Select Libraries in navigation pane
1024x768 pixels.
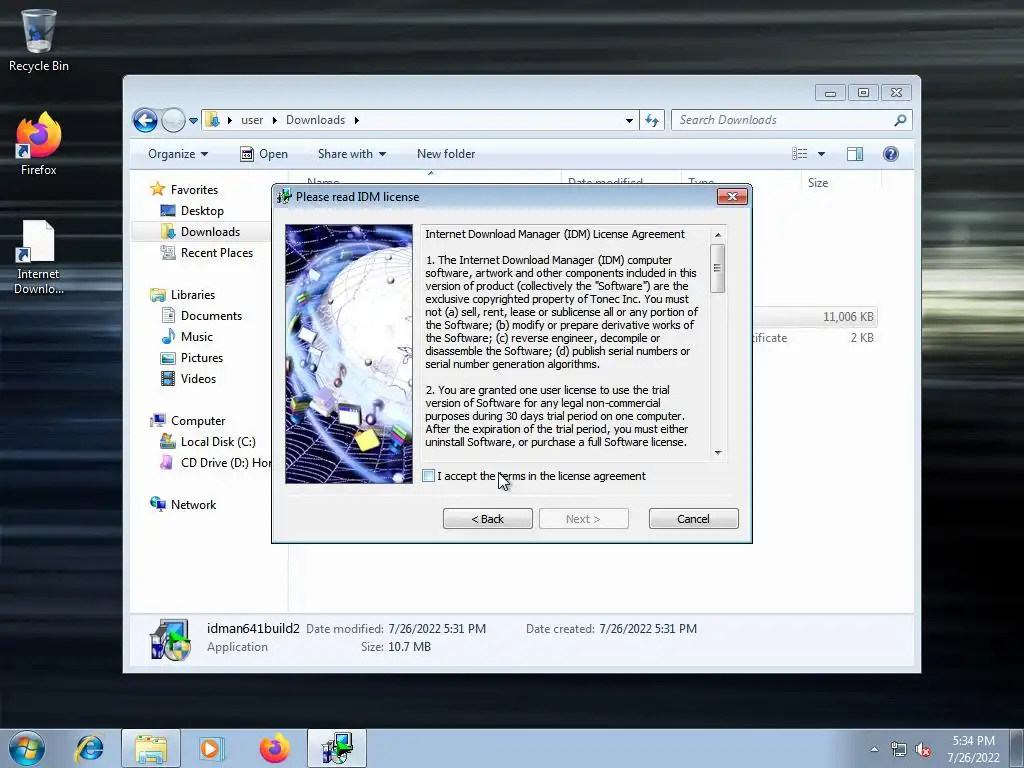pos(193,295)
